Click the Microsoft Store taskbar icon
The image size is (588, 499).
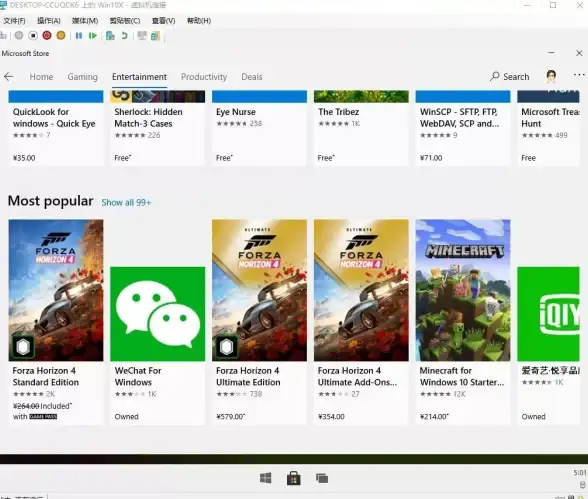point(294,478)
